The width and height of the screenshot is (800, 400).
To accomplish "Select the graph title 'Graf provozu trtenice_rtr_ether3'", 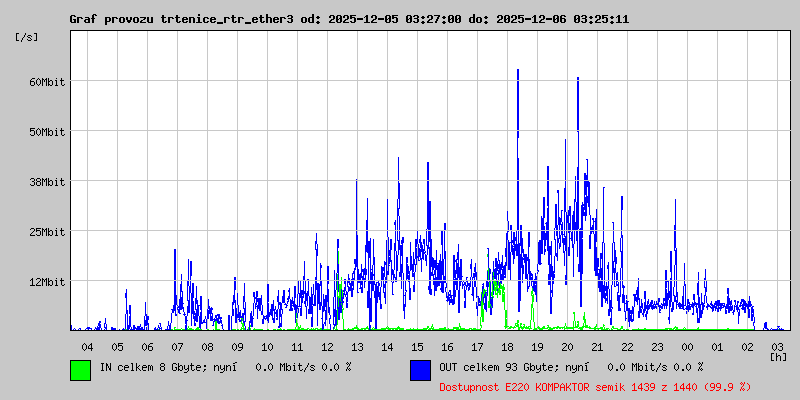I will click(x=181, y=19).
